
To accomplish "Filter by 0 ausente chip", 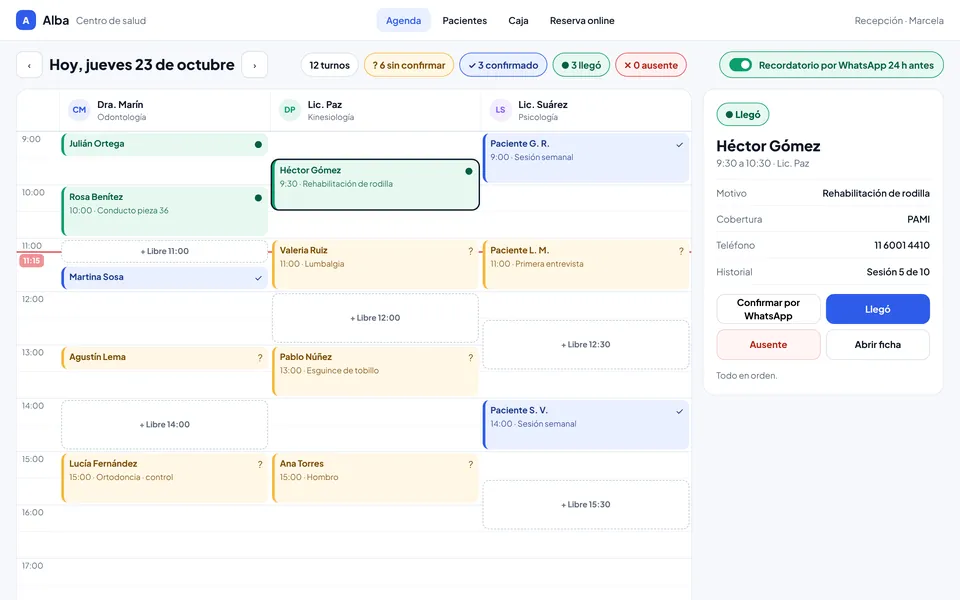I will (651, 65).
